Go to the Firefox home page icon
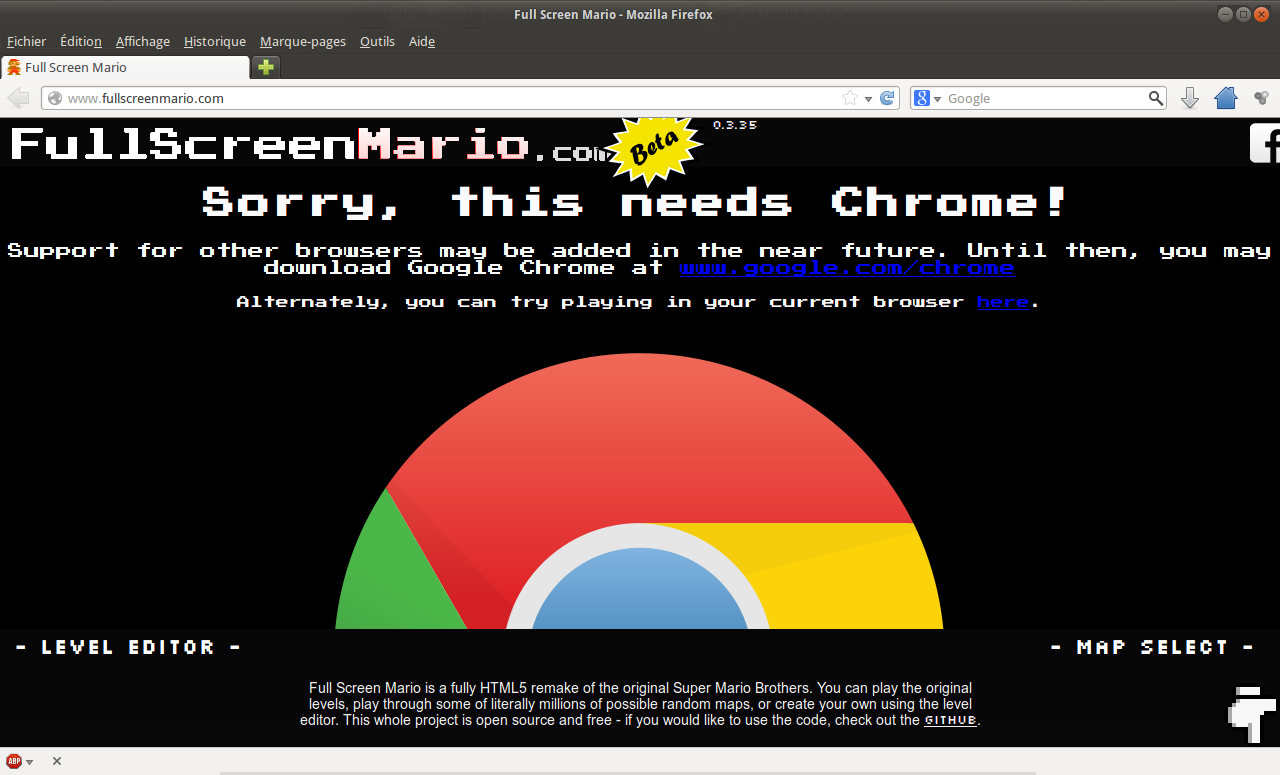This screenshot has height=775, width=1280. (1226, 98)
